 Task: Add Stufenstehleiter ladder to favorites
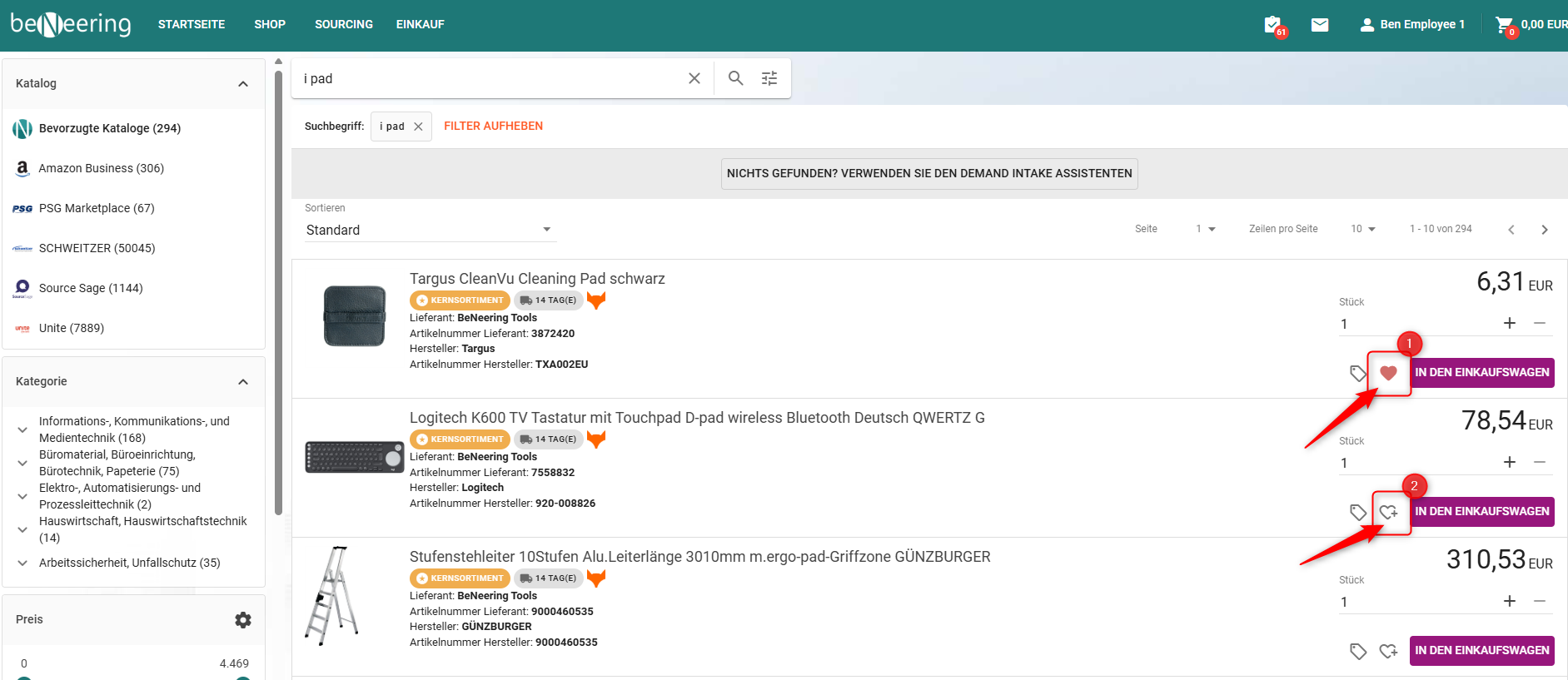(x=1388, y=651)
